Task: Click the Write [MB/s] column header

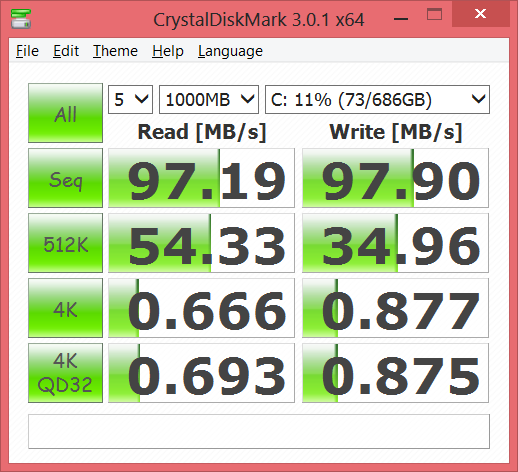Action: coord(396,132)
